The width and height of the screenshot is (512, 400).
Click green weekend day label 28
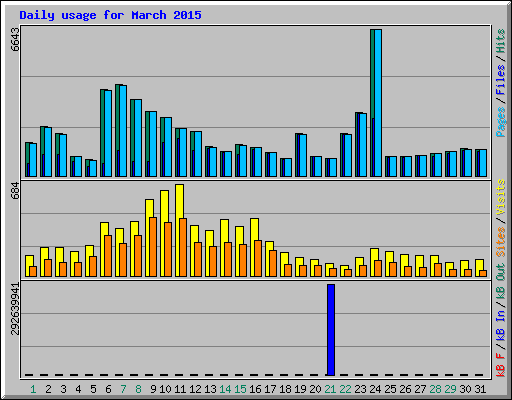pos(435,389)
